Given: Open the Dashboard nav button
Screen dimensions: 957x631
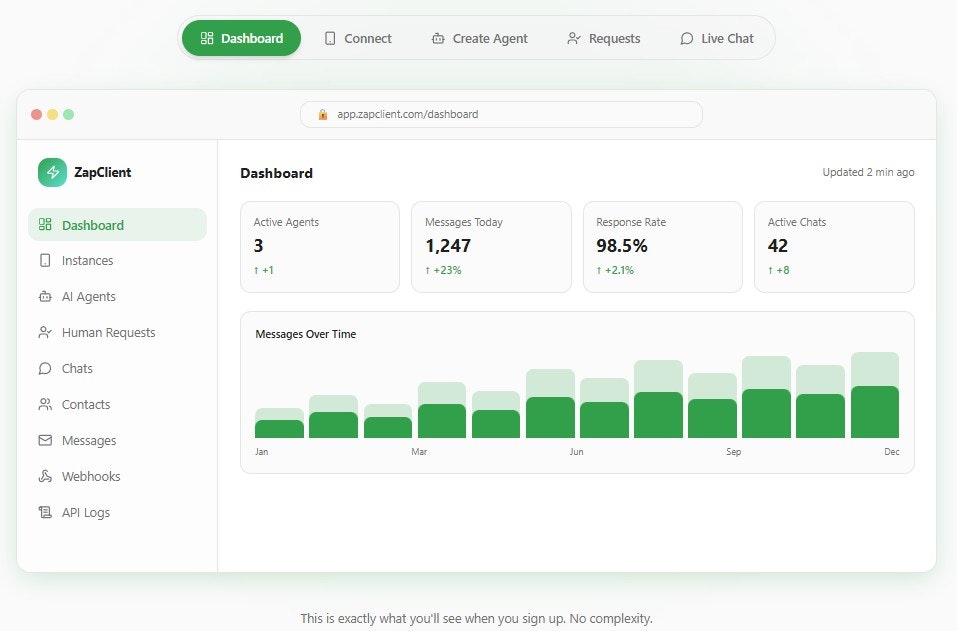Looking at the screenshot, I should pyautogui.click(x=240, y=38).
